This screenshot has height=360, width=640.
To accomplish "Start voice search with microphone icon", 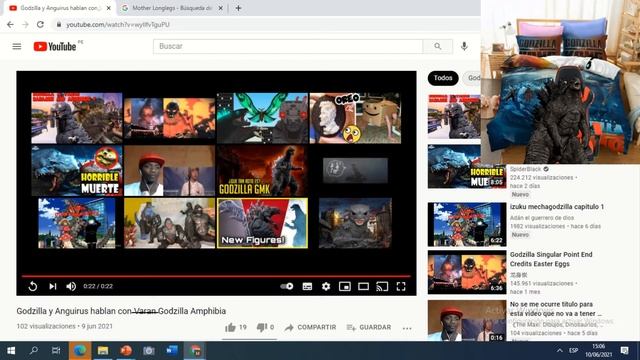I will pyautogui.click(x=464, y=47).
